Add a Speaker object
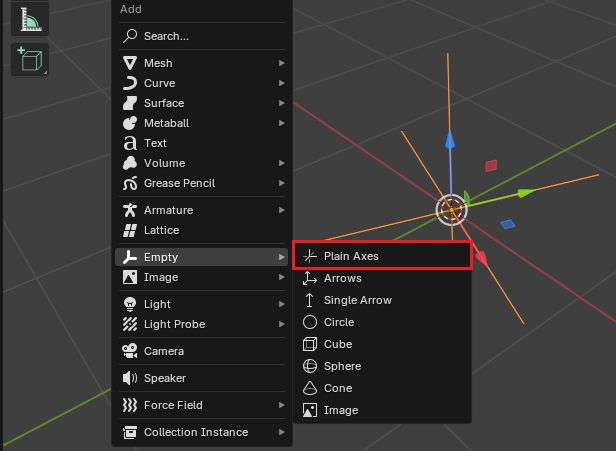The height and width of the screenshot is (451, 616). click(x=202, y=378)
